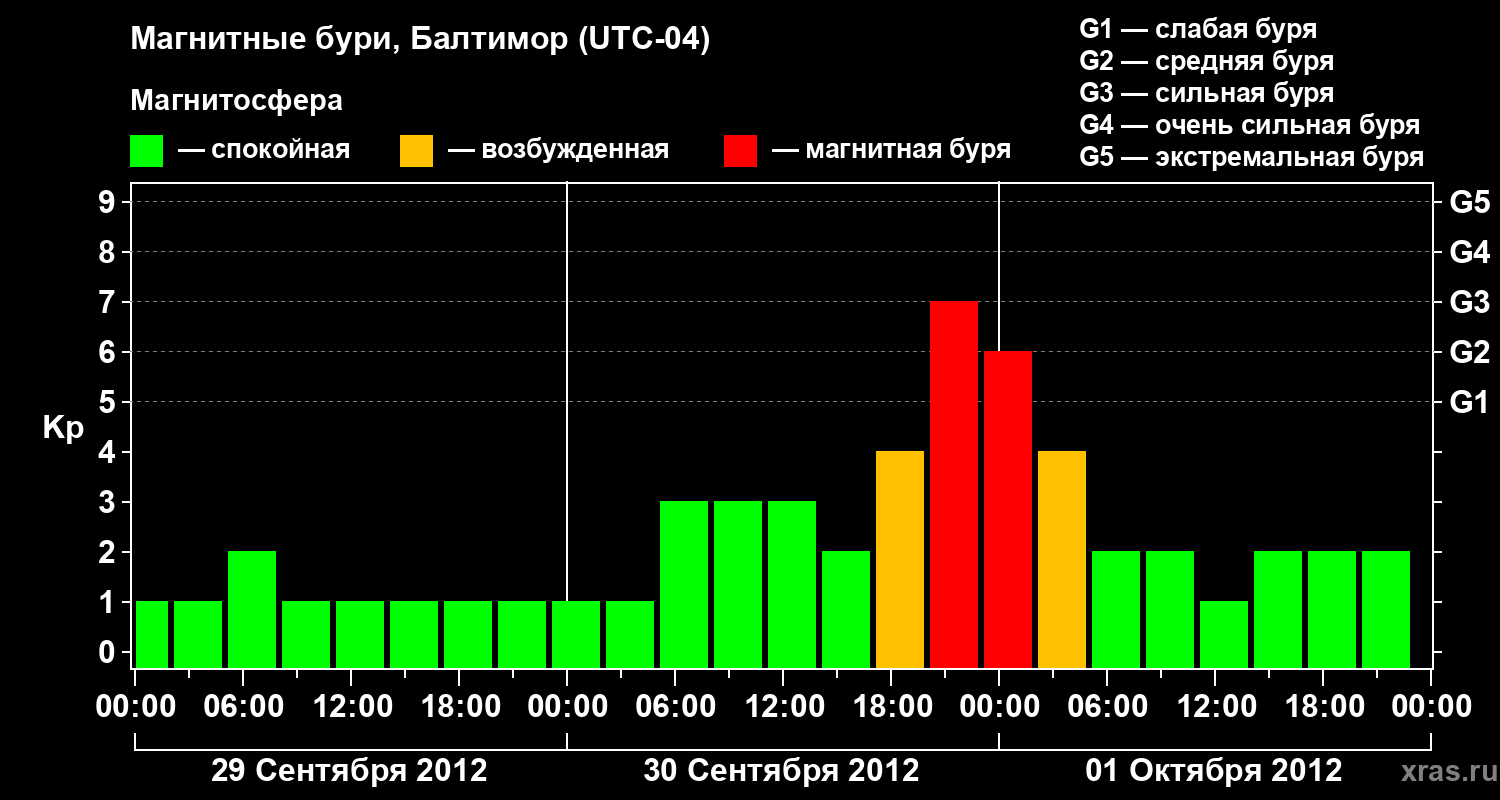Screen dimensions: 1500x800
Task: Click the '— спокойная' legend label
Action: (264, 150)
